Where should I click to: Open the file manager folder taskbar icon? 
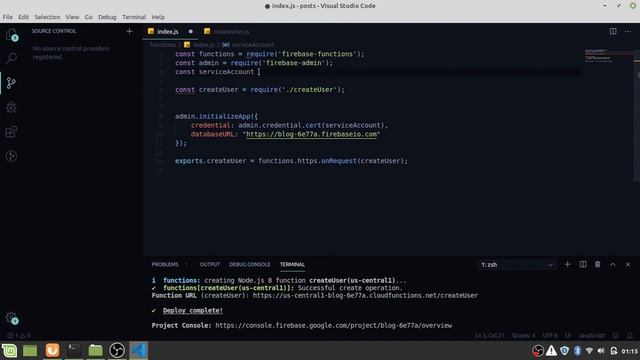(x=96, y=350)
